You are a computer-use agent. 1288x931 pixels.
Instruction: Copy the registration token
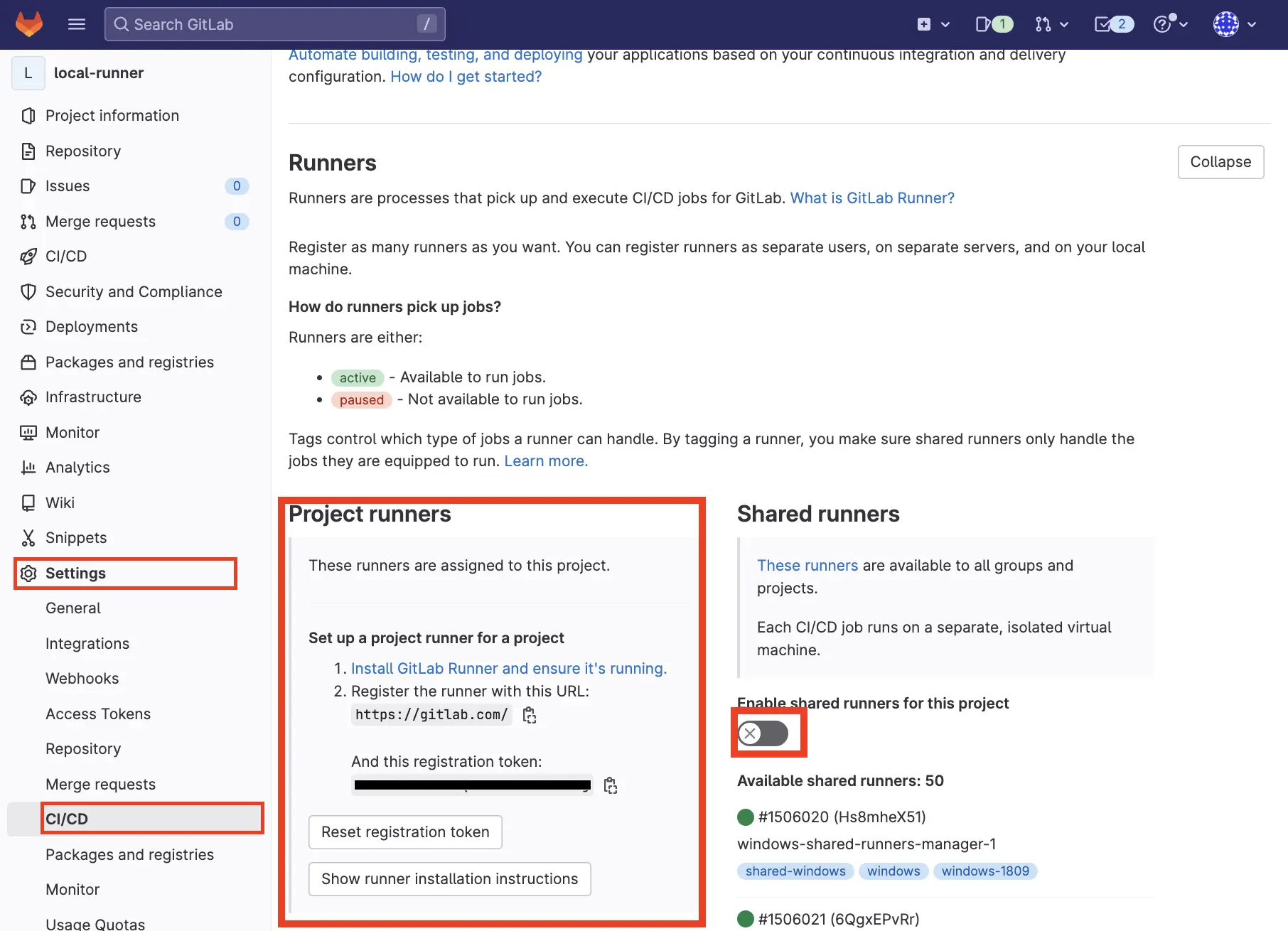(610, 785)
